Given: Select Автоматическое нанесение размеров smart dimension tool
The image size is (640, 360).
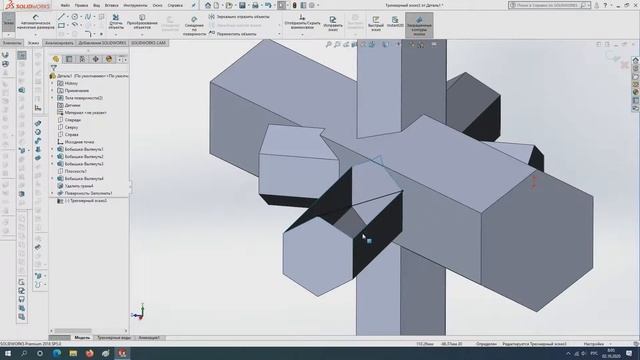Looking at the screenshot, I should tap(36, 22).
